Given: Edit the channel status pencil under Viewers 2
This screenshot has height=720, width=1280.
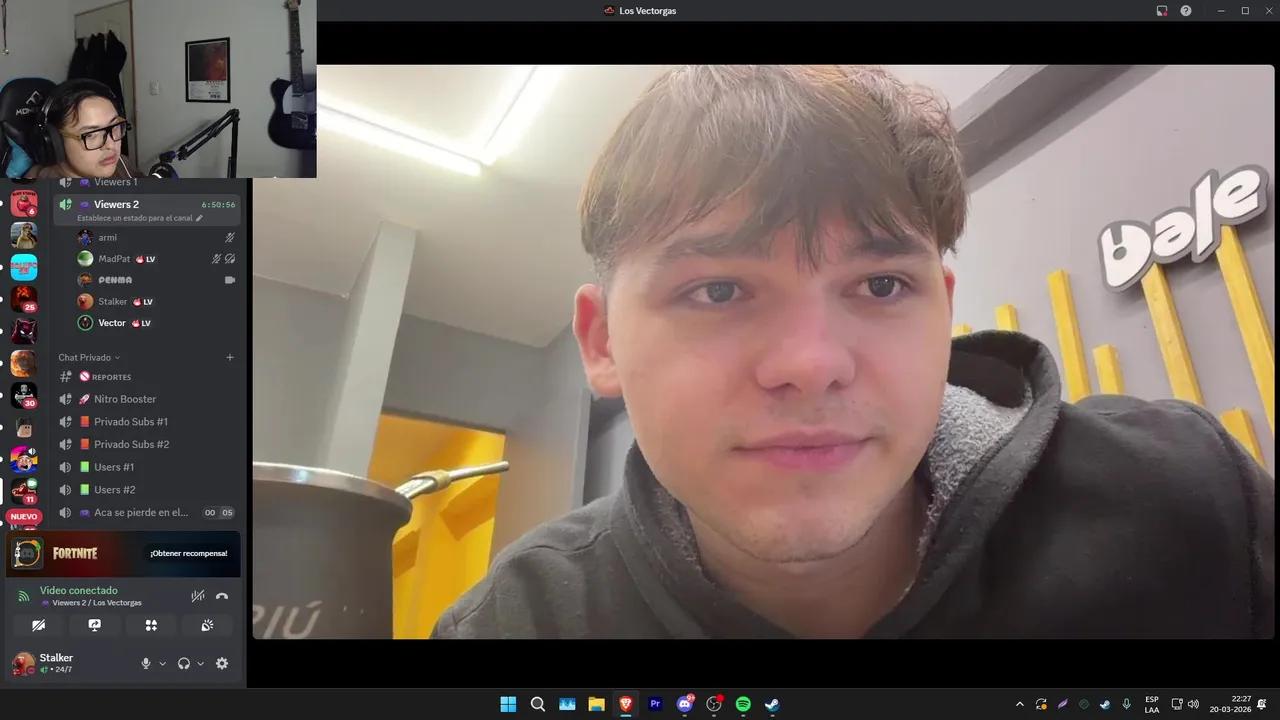Looking at the screenshot, I should [x=199, y=218].
